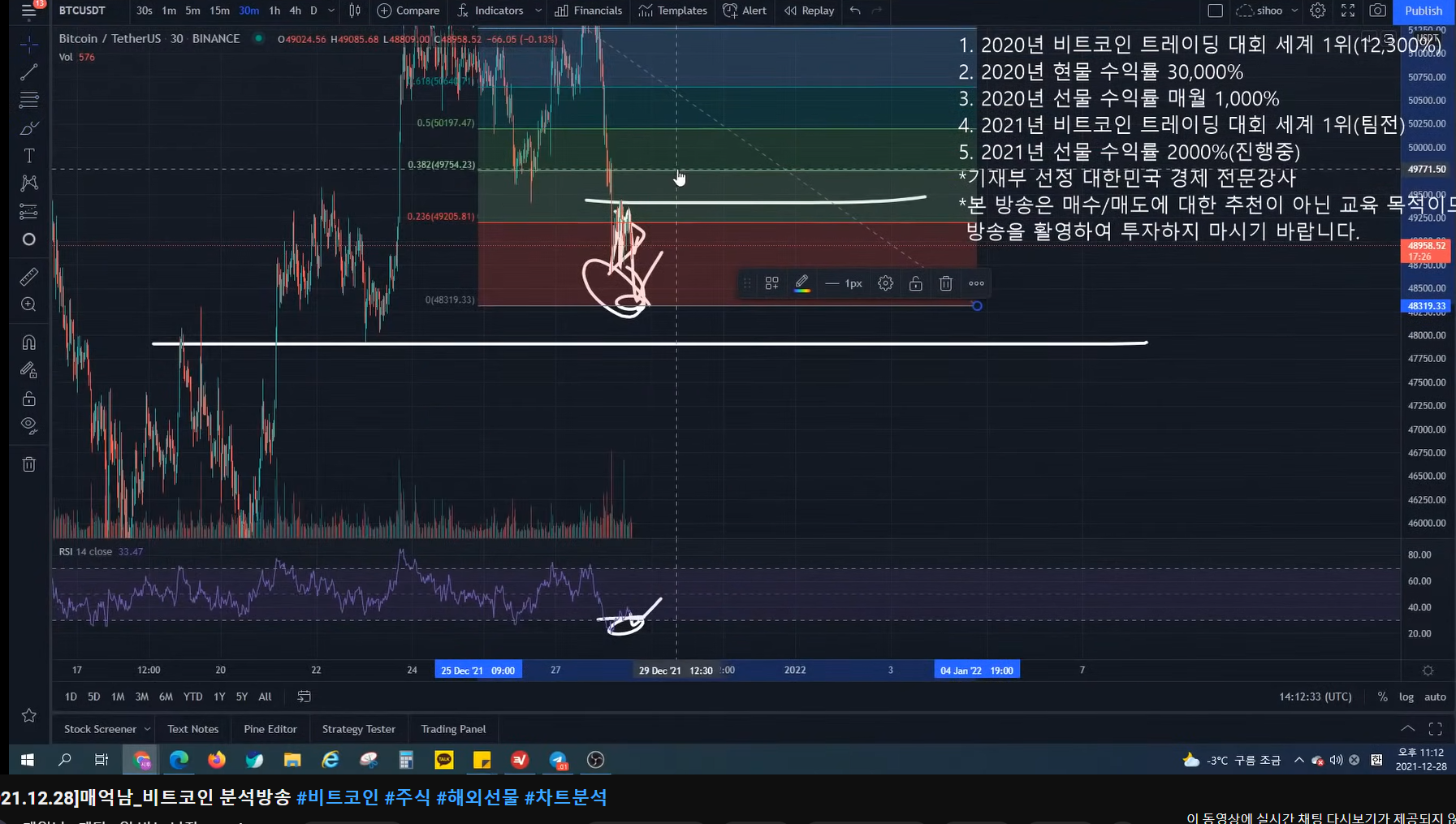Set date range to YTD
Screen dimensions: 1456x824
pos(192,697)
